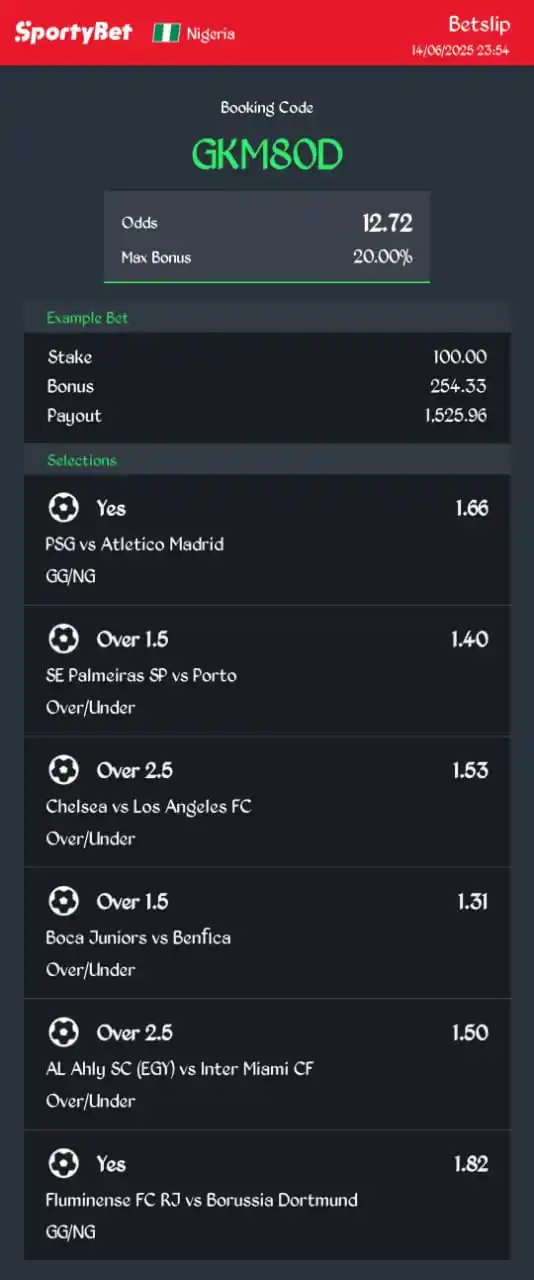This screenshot has height=1280, width=534.
Task: Select Fluminense FC RJ vs Borussia Dortmund
Action: [x=201, y=1200]
